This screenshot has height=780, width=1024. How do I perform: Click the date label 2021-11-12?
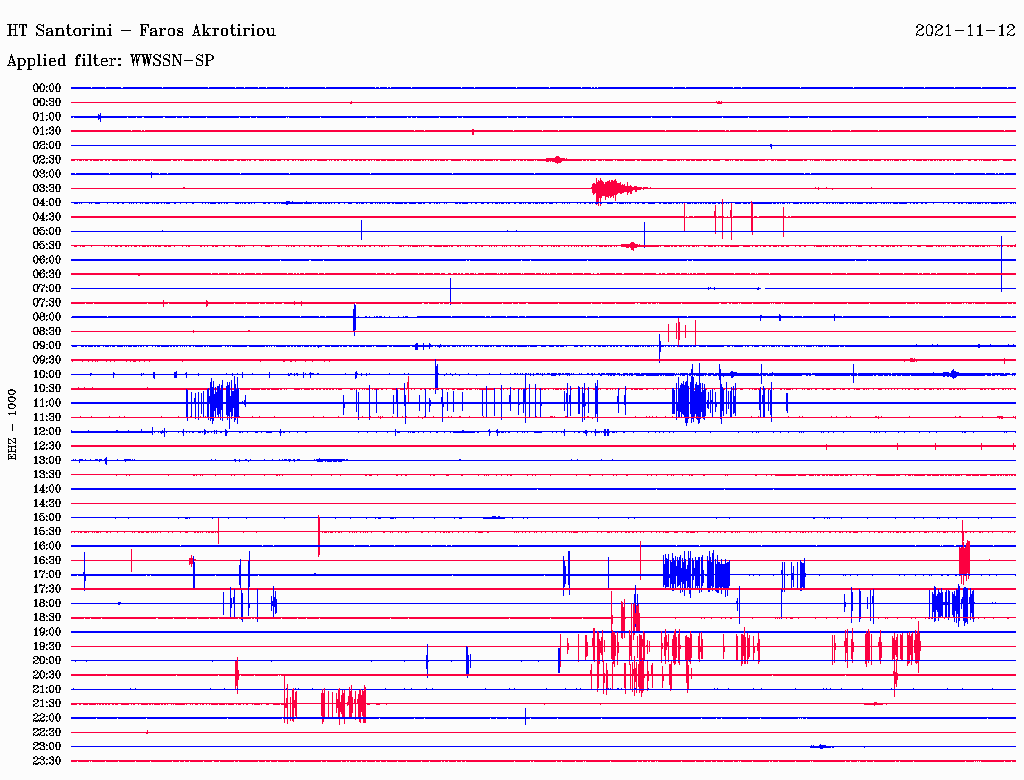click(x=965, y=31)
